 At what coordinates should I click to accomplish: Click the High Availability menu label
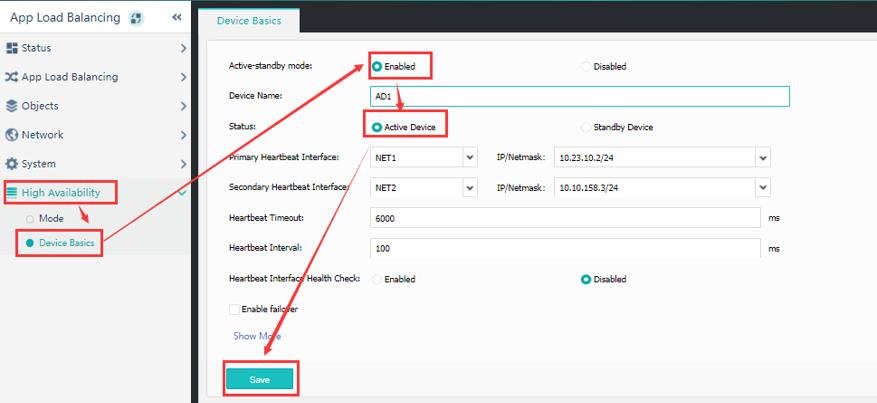61,193
